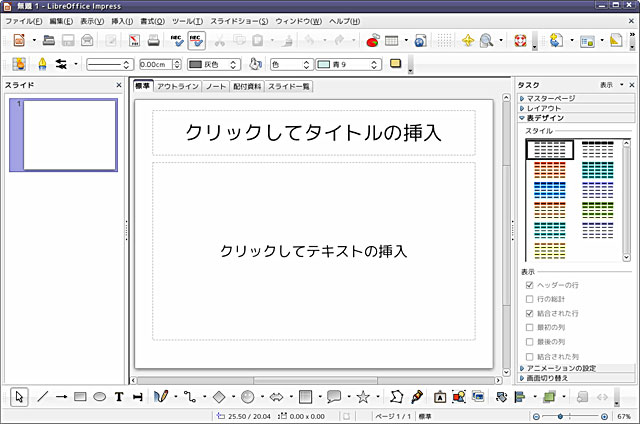Viewport: 640px width, 424px height.
Task: Select the blue table style swatch
Action: 550,190
